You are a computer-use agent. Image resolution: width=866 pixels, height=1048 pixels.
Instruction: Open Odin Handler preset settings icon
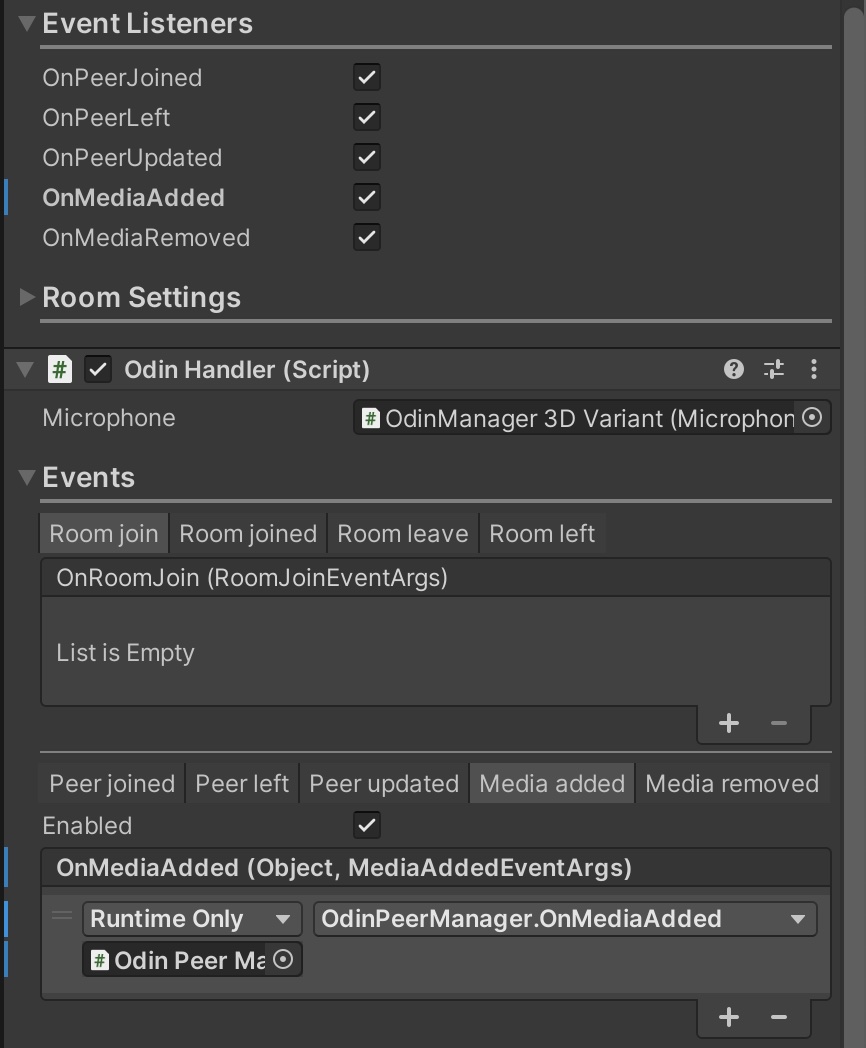pos(774,369)
